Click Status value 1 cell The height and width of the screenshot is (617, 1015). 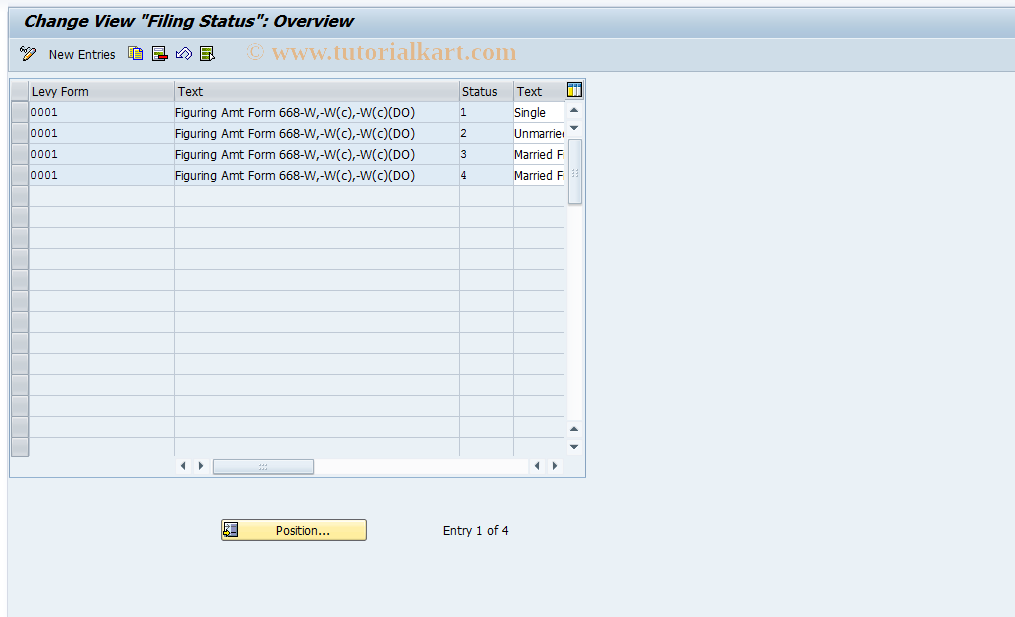[486, 112]
